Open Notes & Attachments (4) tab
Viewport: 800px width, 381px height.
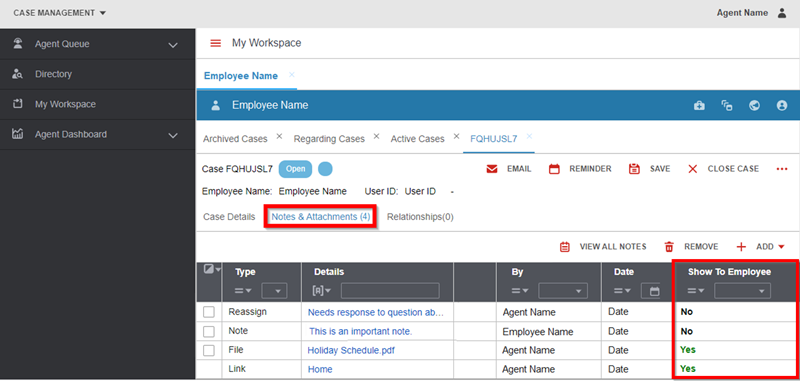(321, 217)
